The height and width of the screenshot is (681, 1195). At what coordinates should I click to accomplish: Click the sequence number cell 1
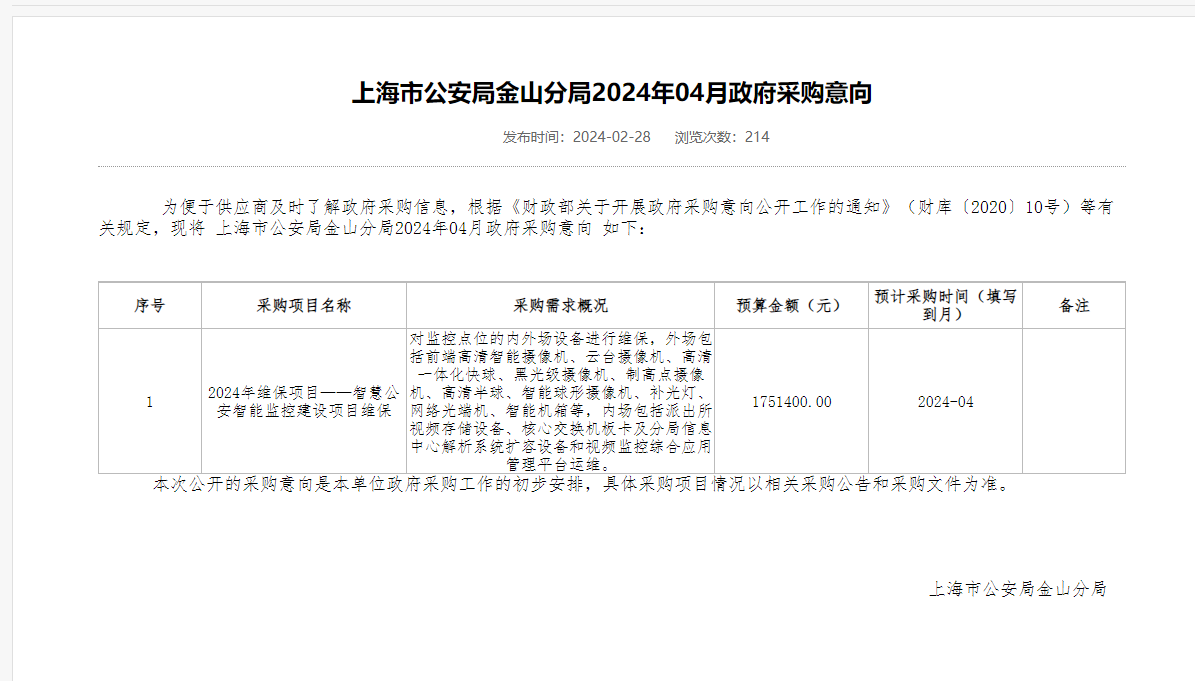pyautogui.click(x=149, y=401)
